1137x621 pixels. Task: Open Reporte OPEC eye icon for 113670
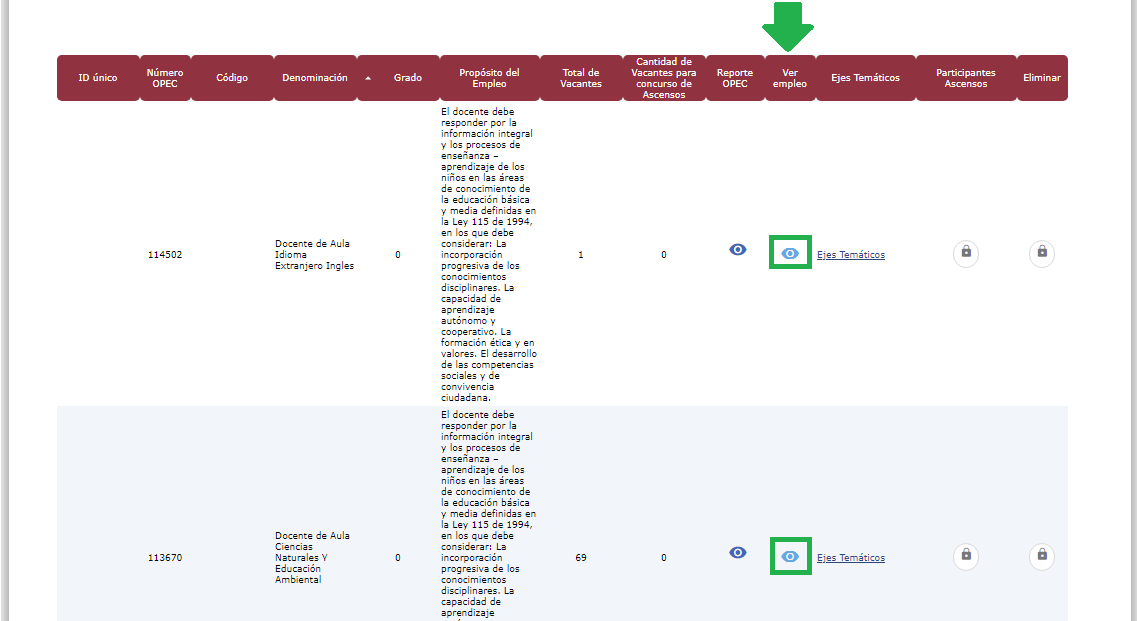coord(738,552)
